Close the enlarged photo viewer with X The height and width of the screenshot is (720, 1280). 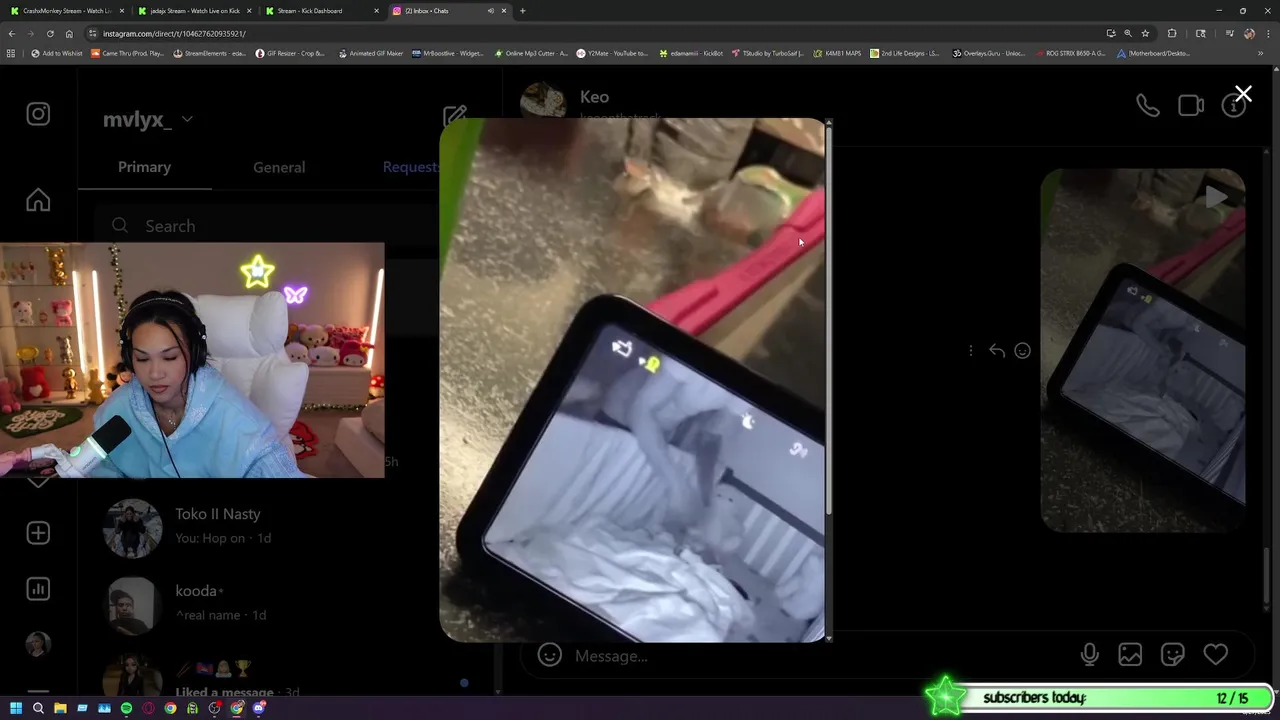click(1243, 94)
